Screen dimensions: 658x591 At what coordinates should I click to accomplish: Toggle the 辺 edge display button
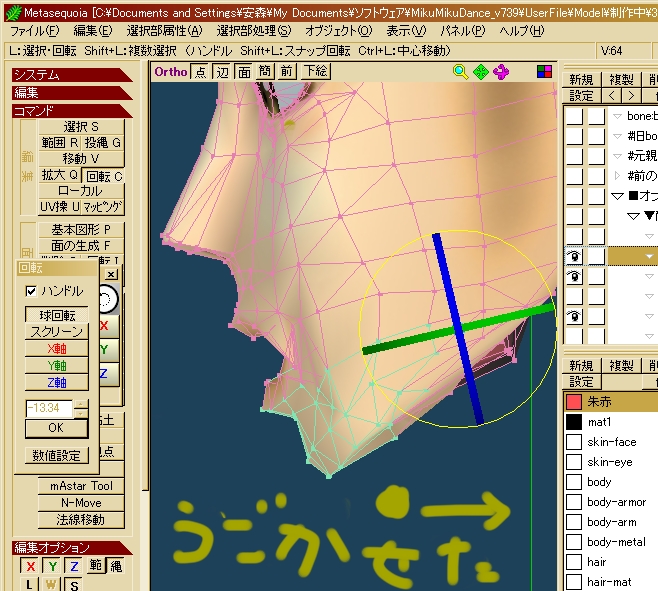point(222,71)
